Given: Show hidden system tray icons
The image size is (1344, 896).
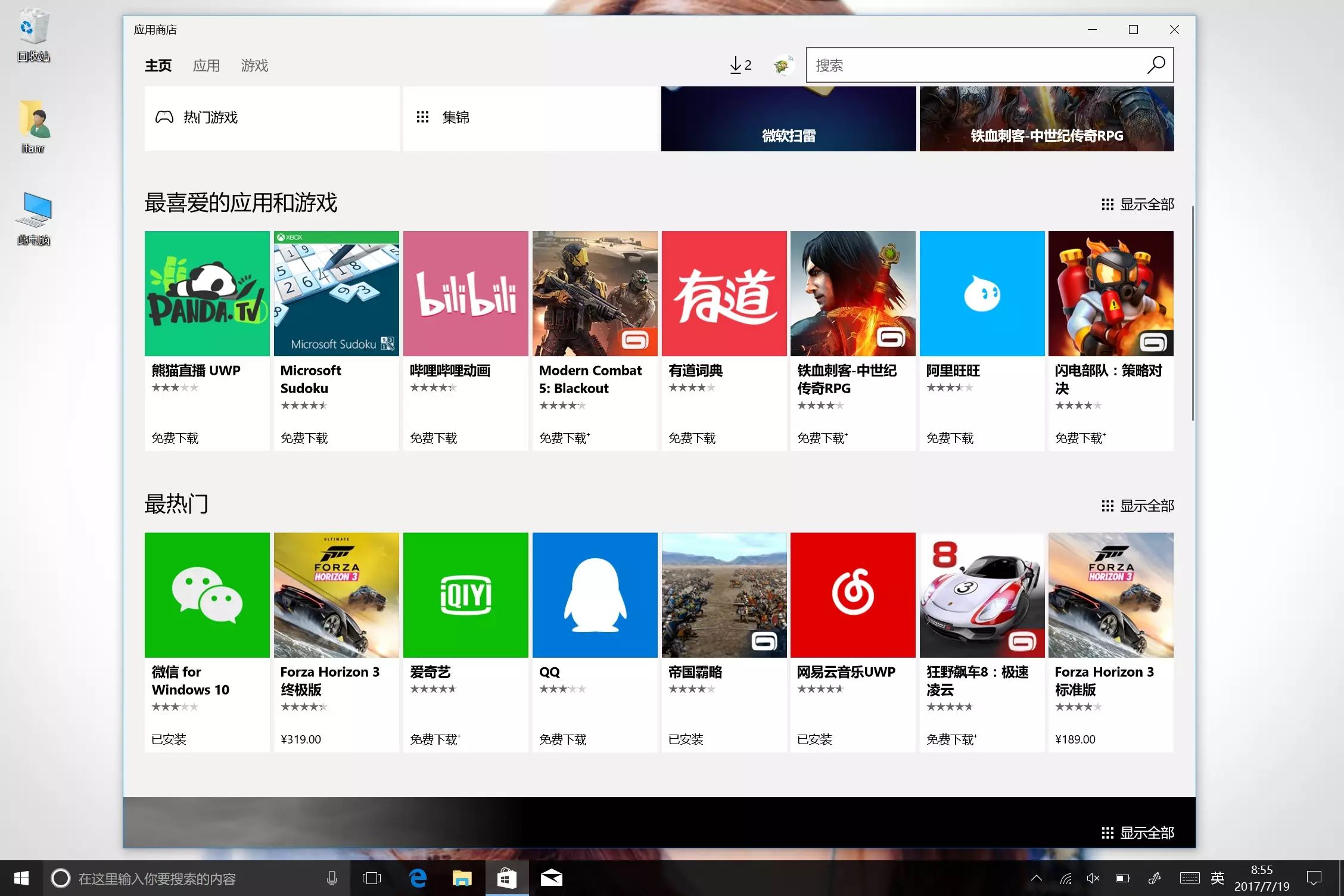Looking at the screenshot, I should tap(1037, 878).
